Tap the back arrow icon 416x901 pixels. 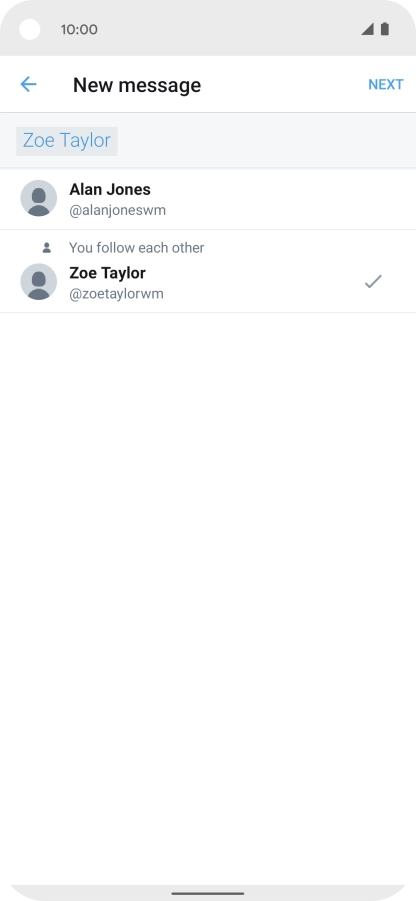[x=28, y=84]
